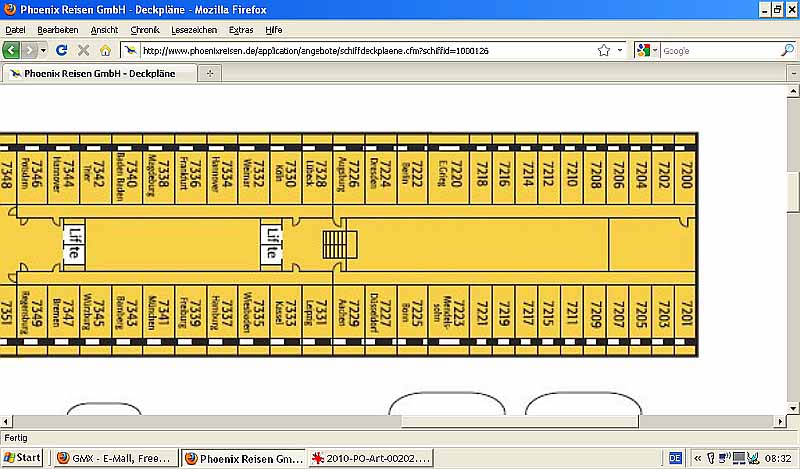
Task: Select cabin 7215 on deck plan
Action: [x=549, y=311]
